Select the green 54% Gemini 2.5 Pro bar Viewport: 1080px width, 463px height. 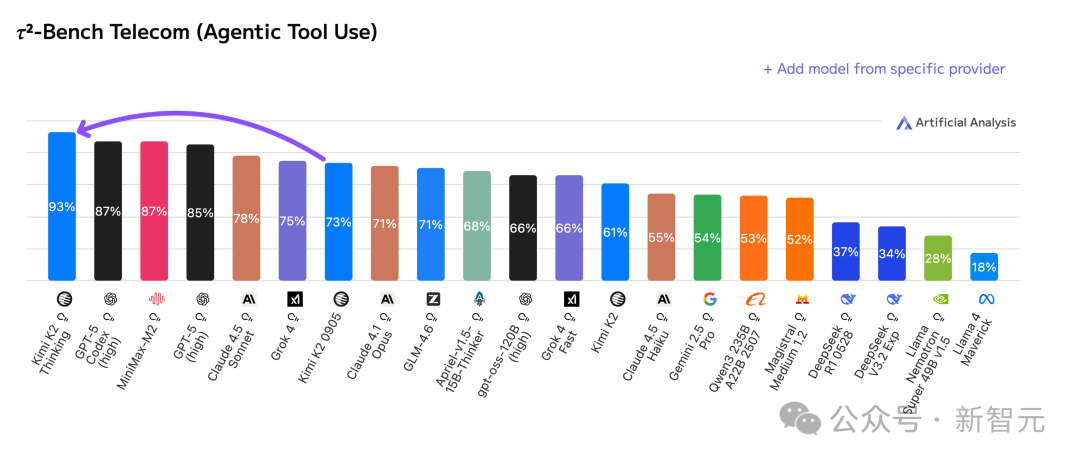click(707, 238)
